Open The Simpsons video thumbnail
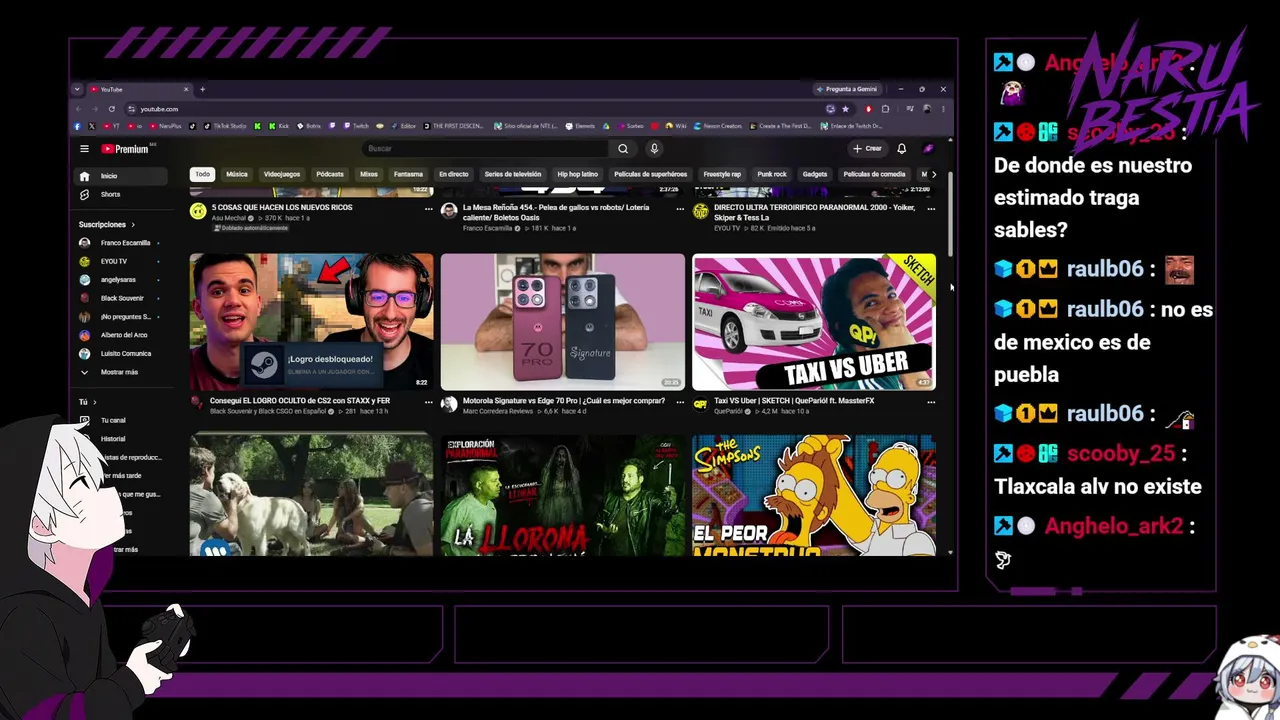1280x720 pixels. [814, 495]
